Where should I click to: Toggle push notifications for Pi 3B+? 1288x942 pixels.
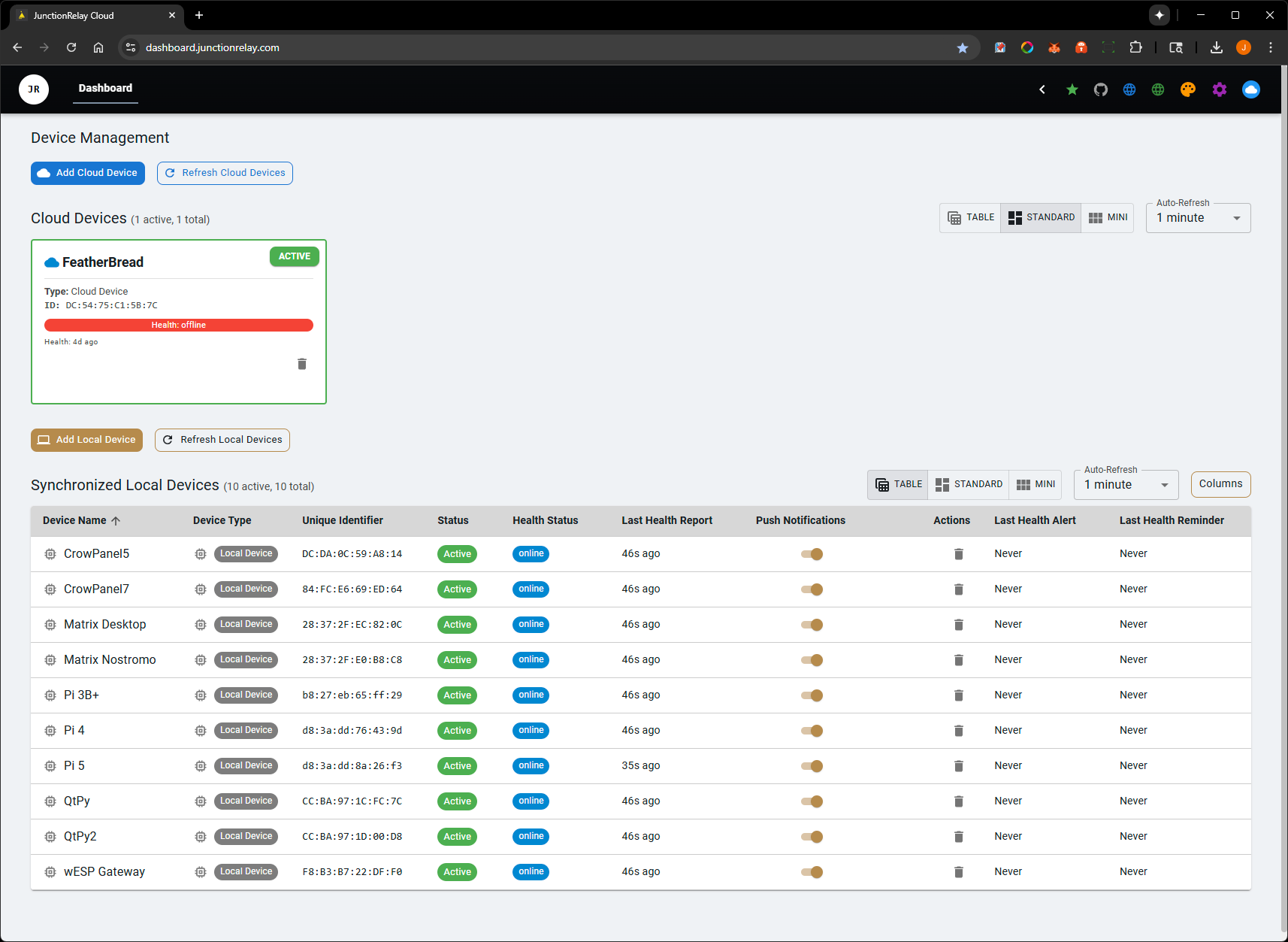[x=812, y=695]
